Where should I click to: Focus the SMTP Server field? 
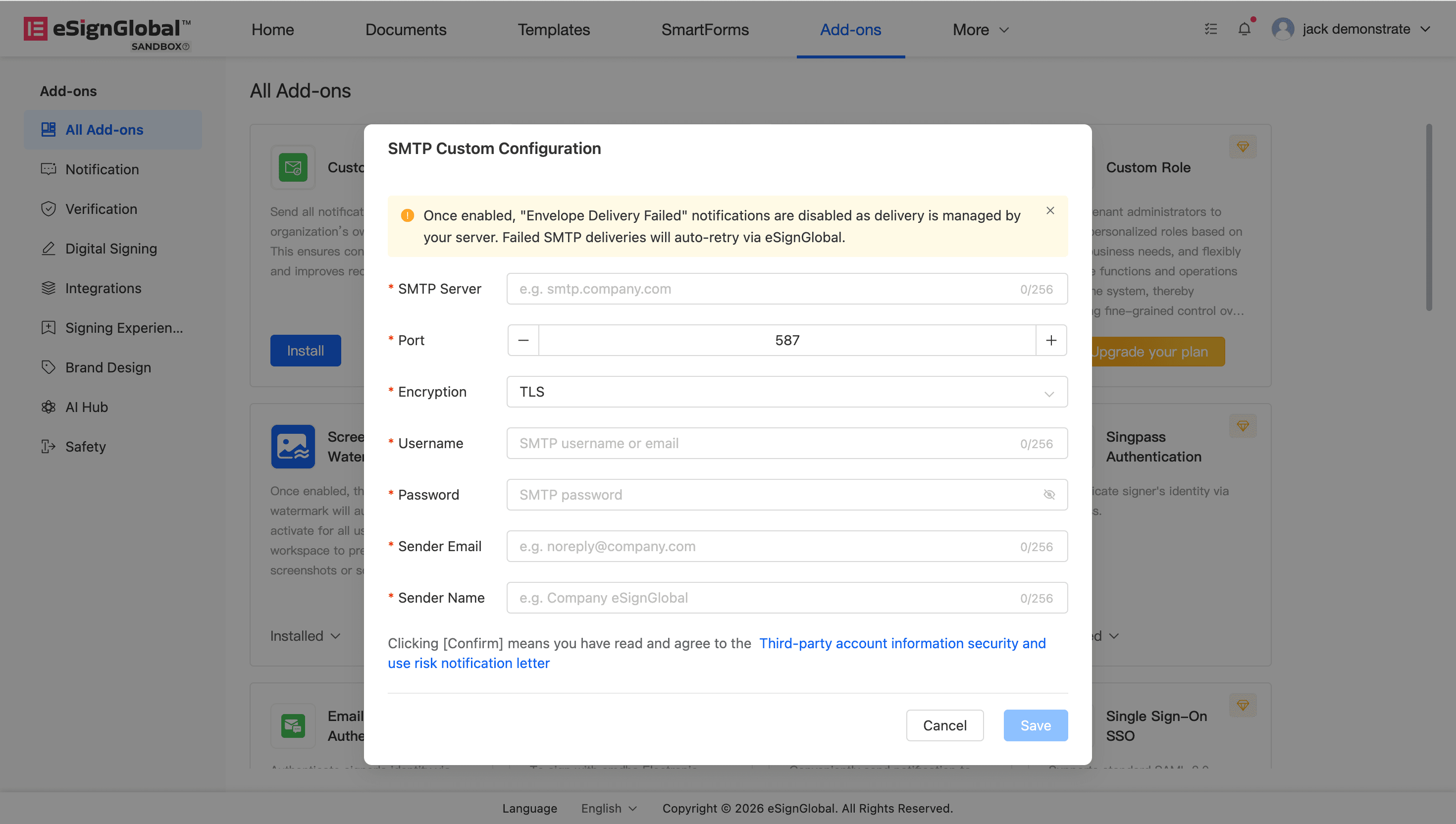pyautogui.click(x=787, y=289)
